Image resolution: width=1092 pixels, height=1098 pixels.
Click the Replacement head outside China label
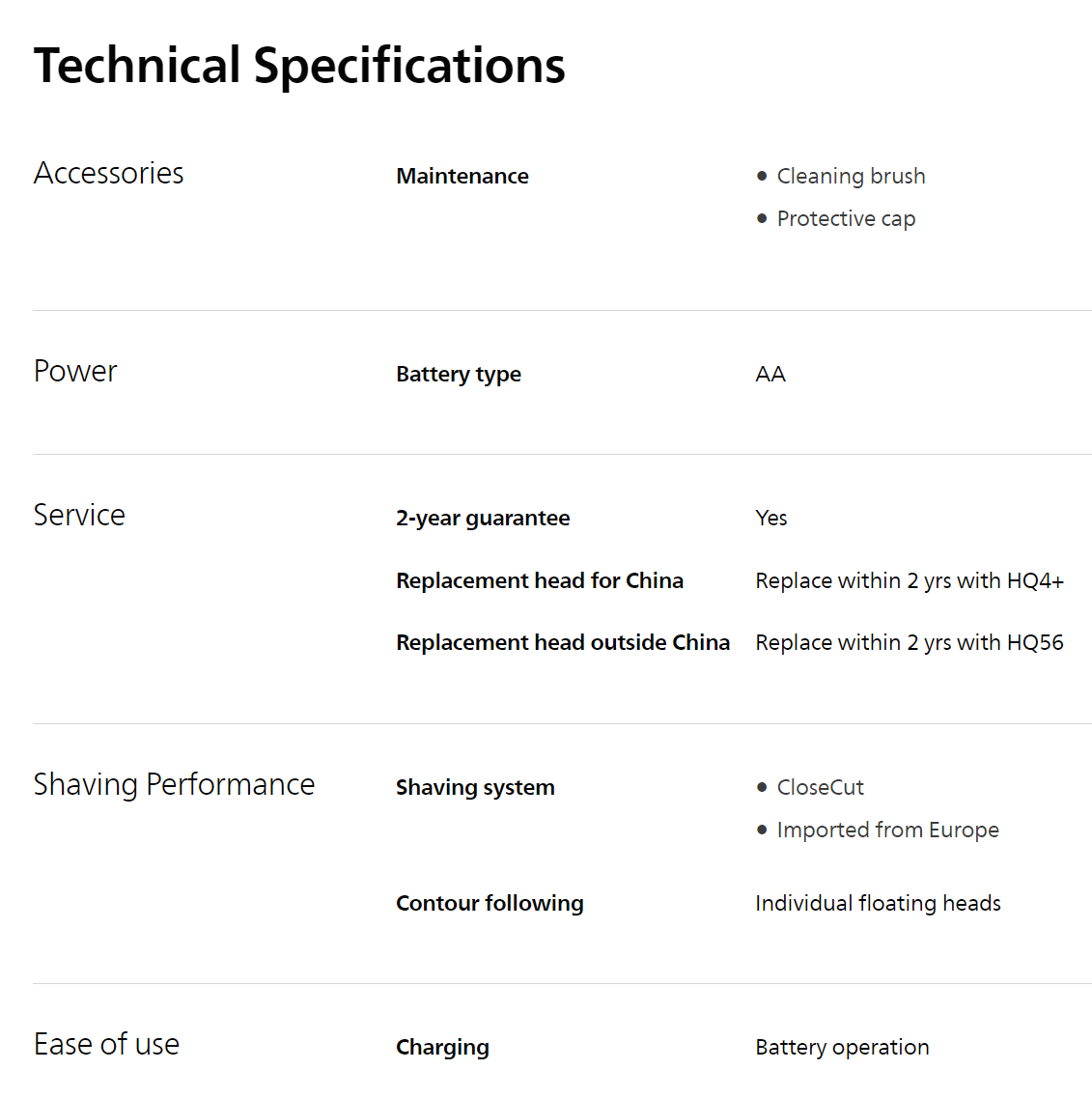click(563, 642)
